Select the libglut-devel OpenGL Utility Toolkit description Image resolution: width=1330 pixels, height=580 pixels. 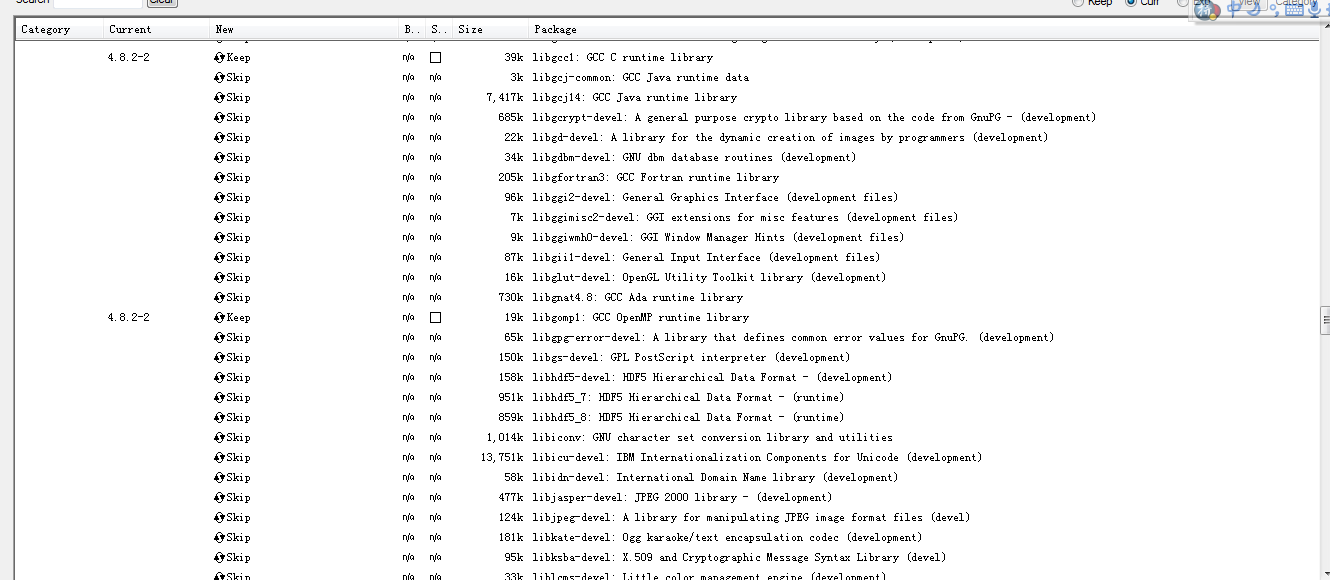709,278
